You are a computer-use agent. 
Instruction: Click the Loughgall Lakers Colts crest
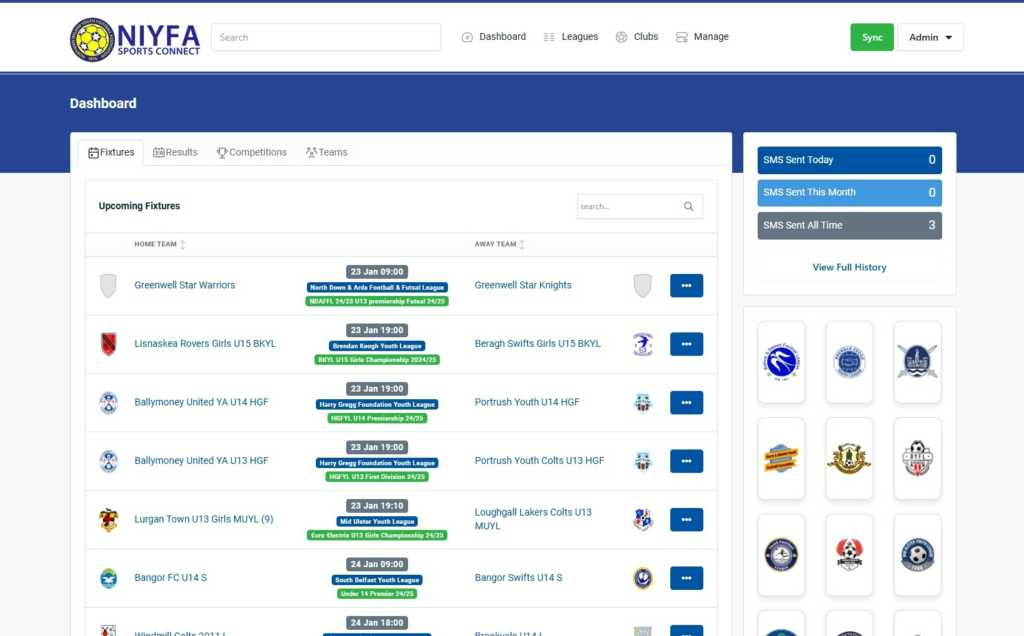click(x=643, y=520)
